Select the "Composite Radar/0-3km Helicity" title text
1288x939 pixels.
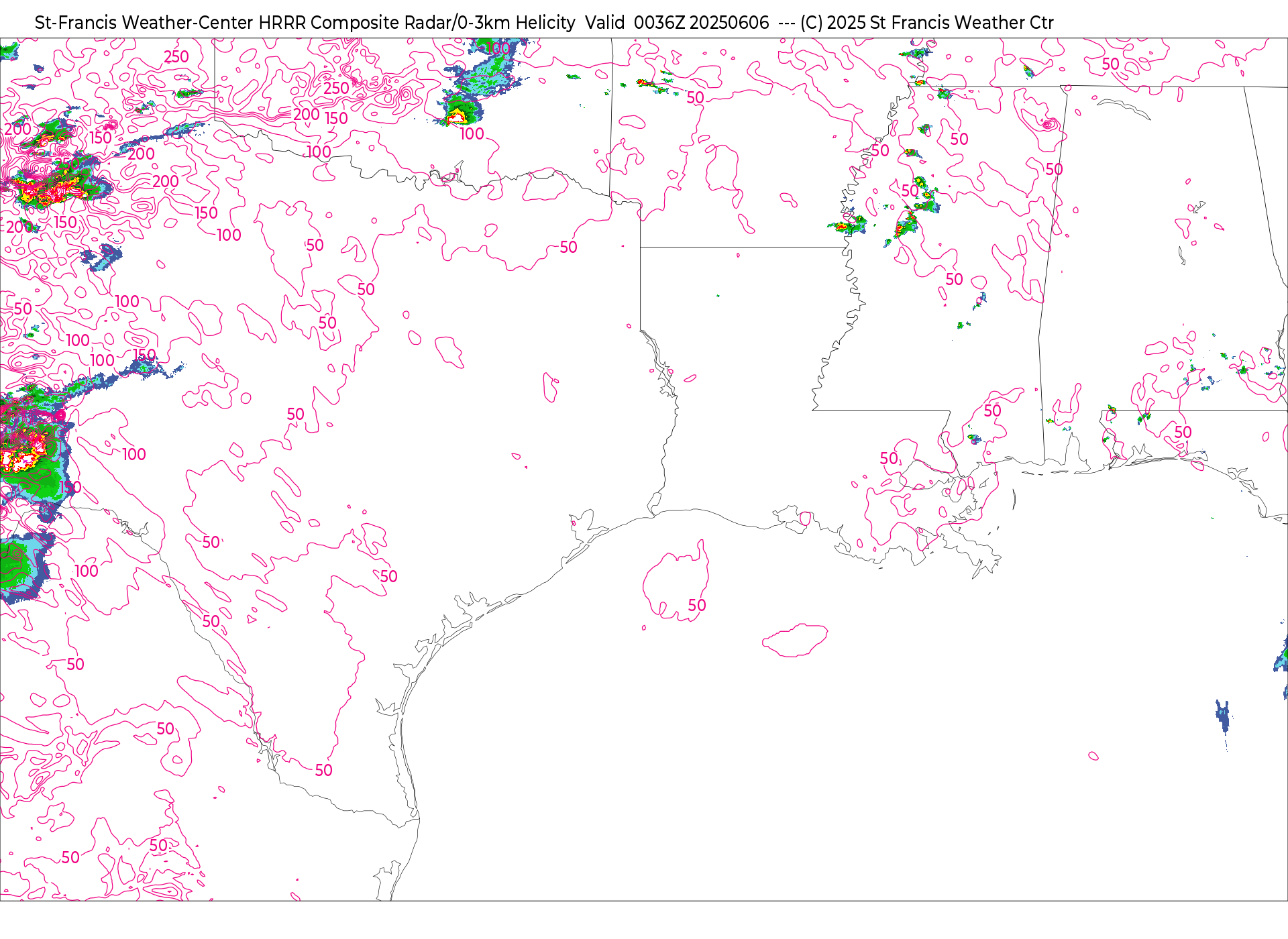pyautogui.click(x=443, y=23)
